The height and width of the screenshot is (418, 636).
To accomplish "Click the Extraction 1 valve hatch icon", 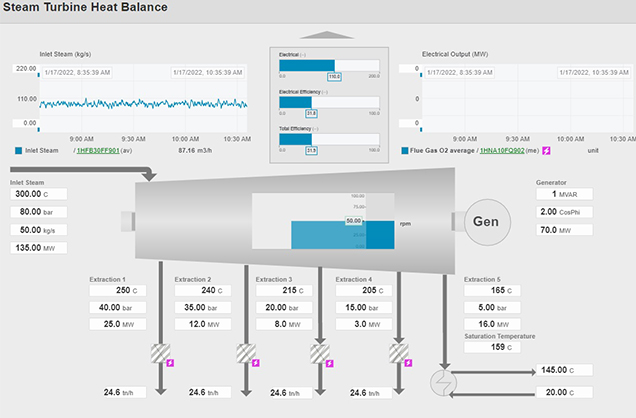I will click(x=159, y=352).
